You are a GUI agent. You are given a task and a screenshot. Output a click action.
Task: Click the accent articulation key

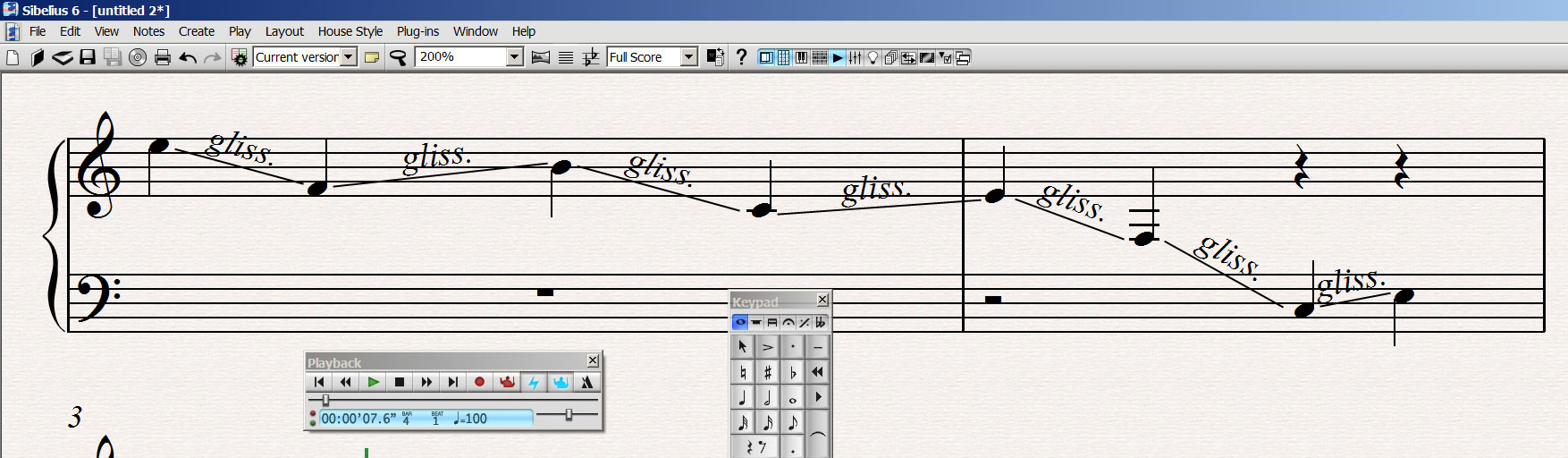click(x=767, y=347)
